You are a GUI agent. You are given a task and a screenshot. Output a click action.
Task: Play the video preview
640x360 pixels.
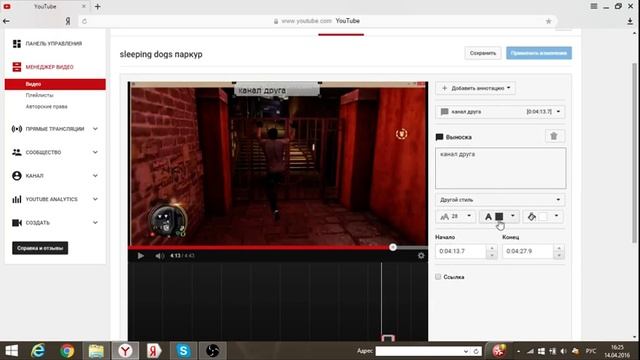pyautogui.click(x=141, y=256)
